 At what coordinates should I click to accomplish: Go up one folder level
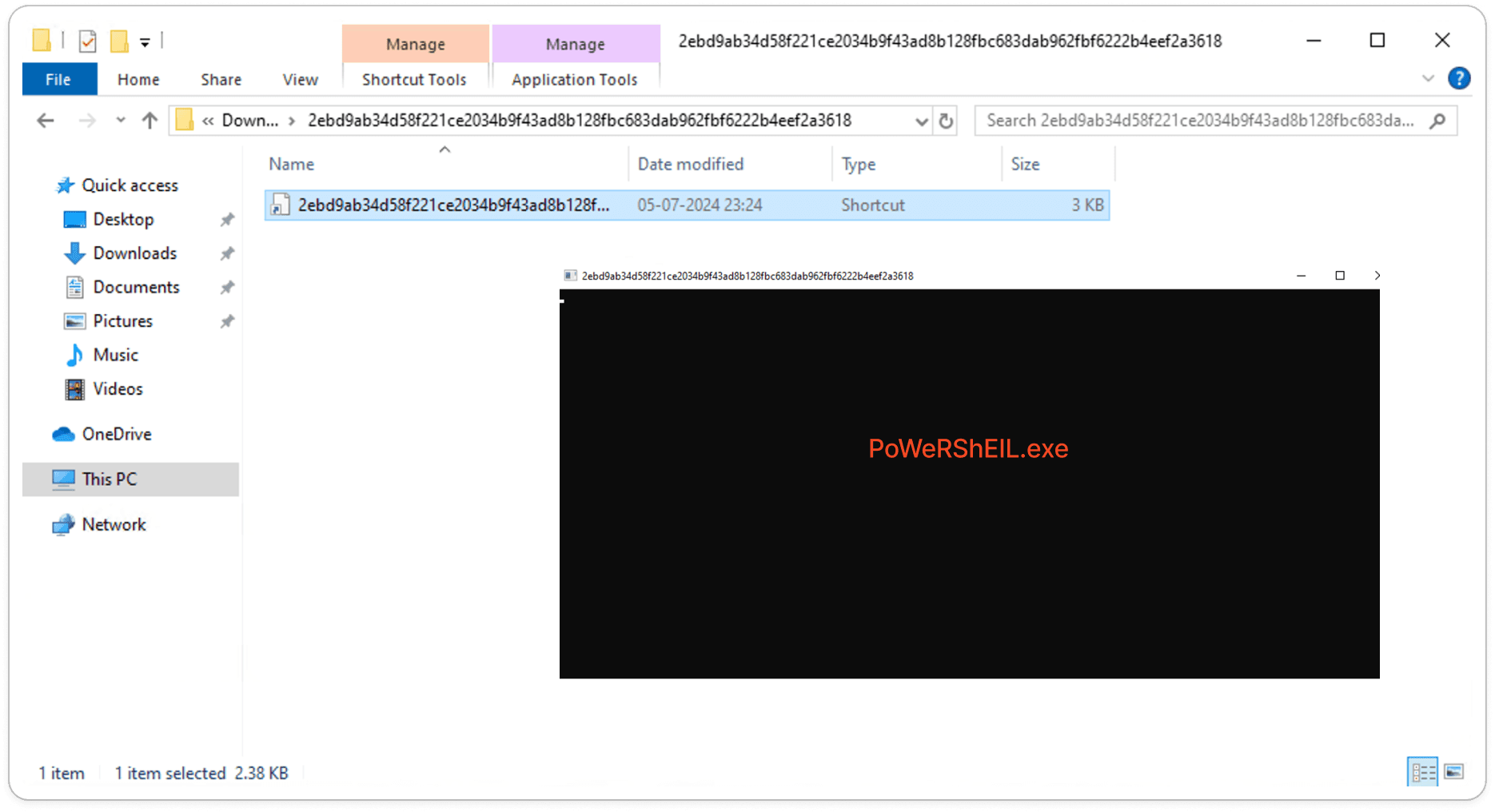(149, 121)
